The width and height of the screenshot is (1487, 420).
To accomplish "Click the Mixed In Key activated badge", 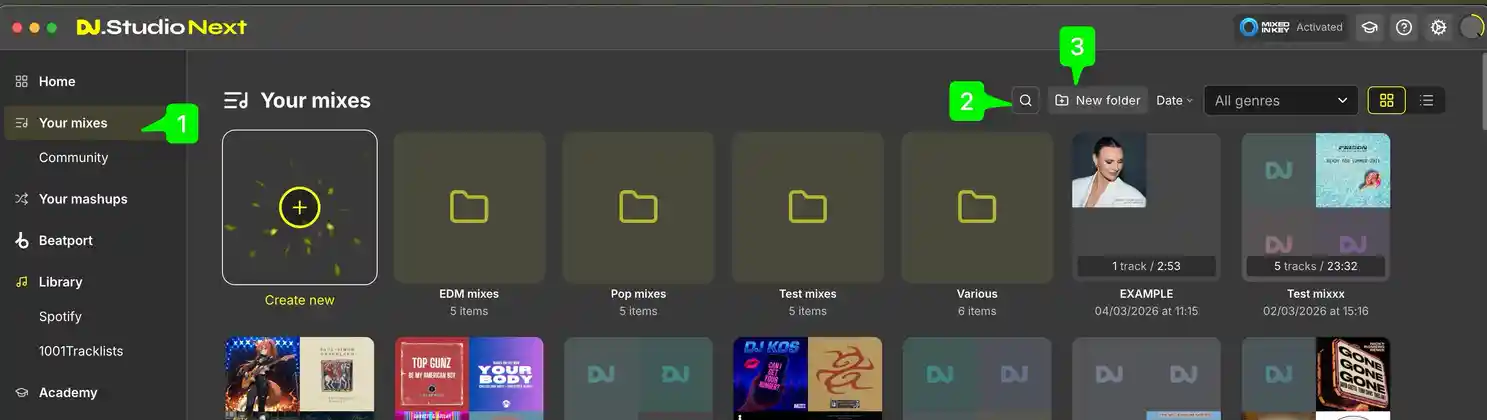I will [1291, 28].
